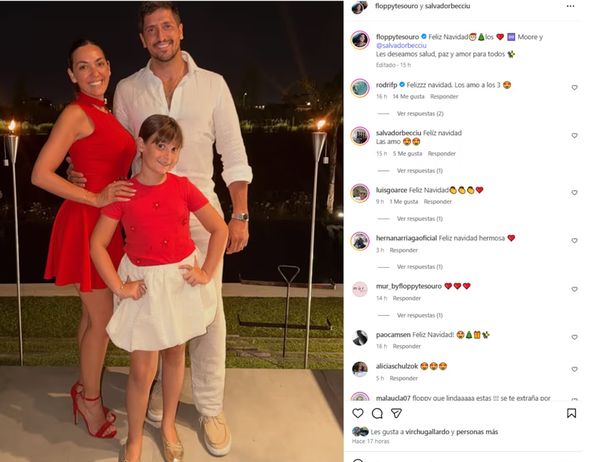610x462 pixels.
Task: Save post with bookmark icon
Action: click(571, 413)
